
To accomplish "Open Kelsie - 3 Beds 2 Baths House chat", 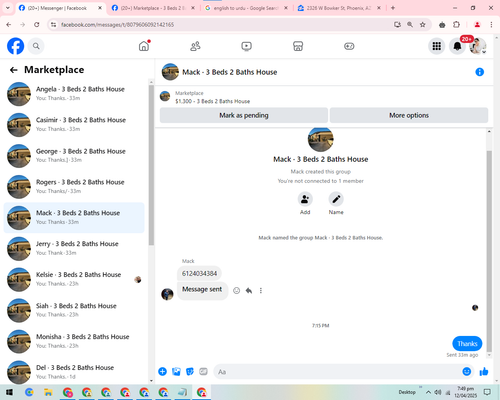I will [74, 279].
